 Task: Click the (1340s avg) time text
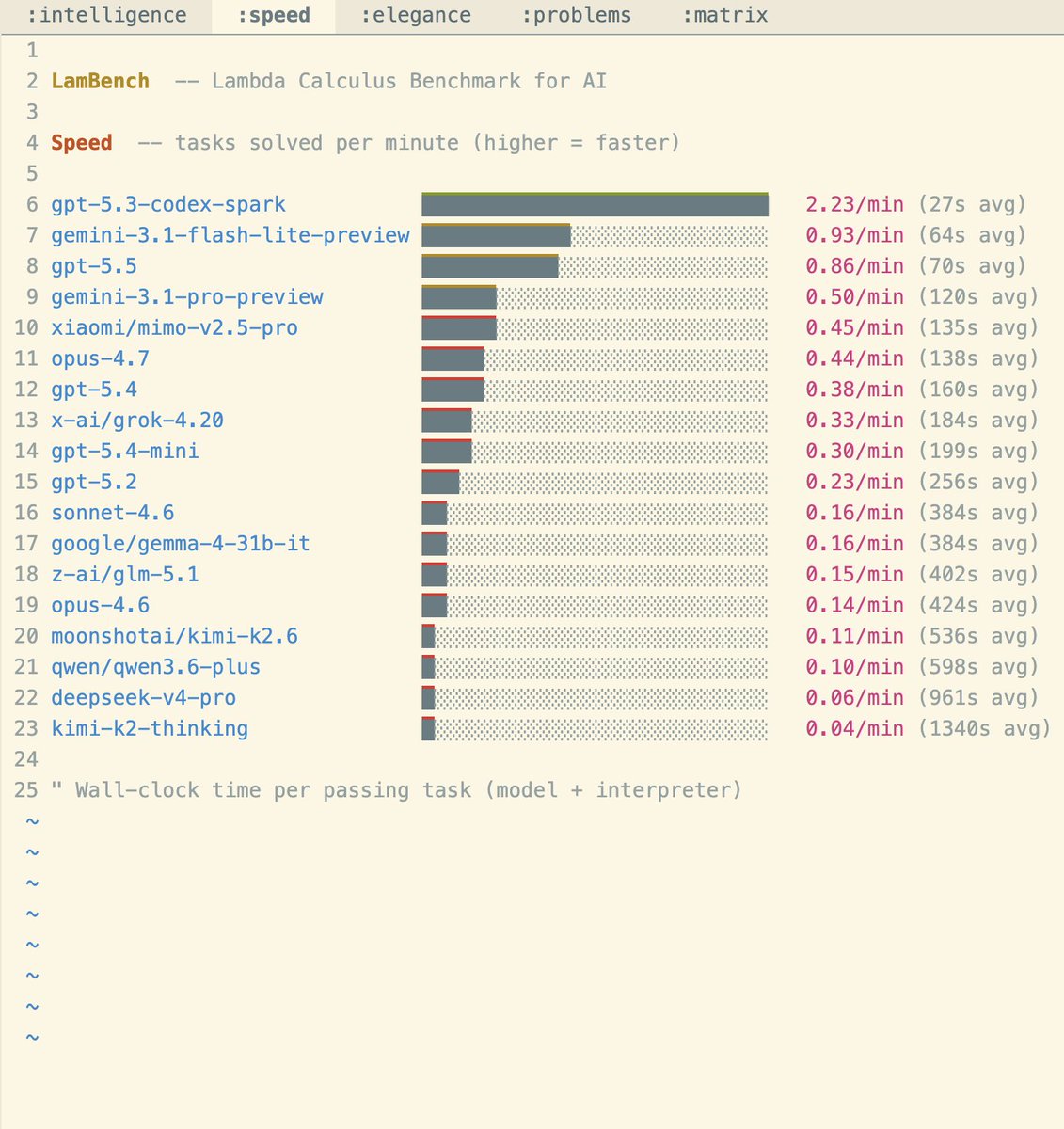pyautogui.click(x=984, y=729)
